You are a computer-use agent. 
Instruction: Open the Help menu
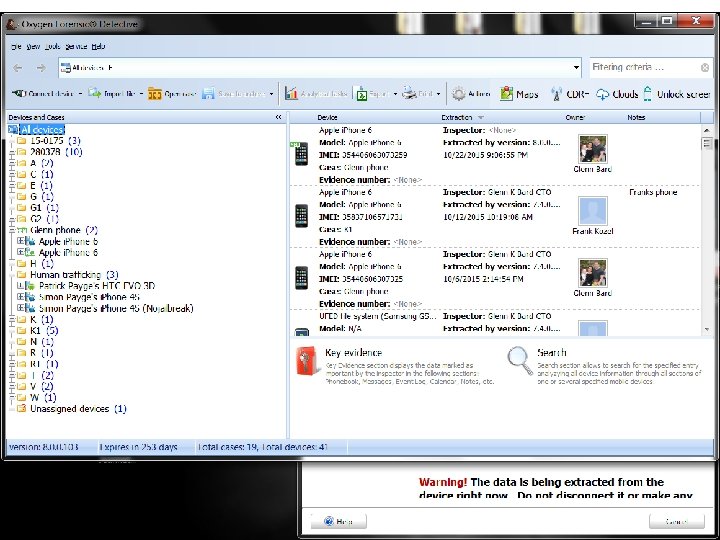[98, 46]
